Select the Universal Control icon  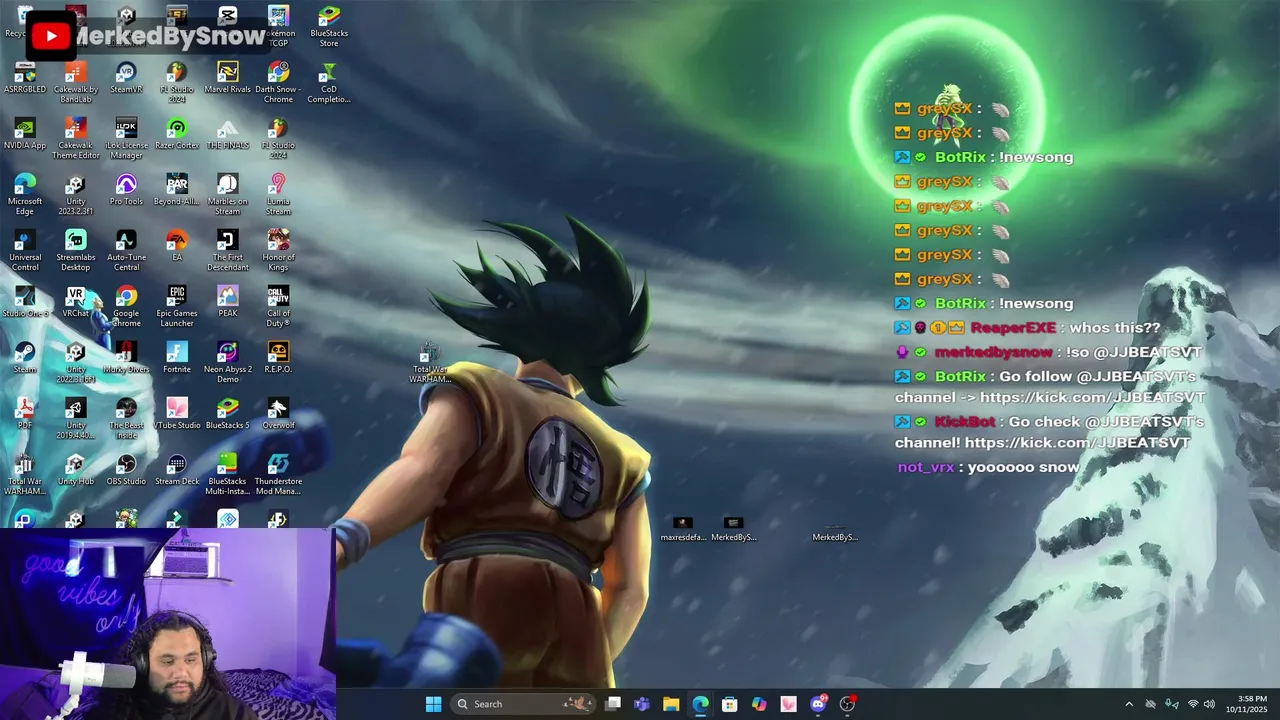[x=25, y=250]
